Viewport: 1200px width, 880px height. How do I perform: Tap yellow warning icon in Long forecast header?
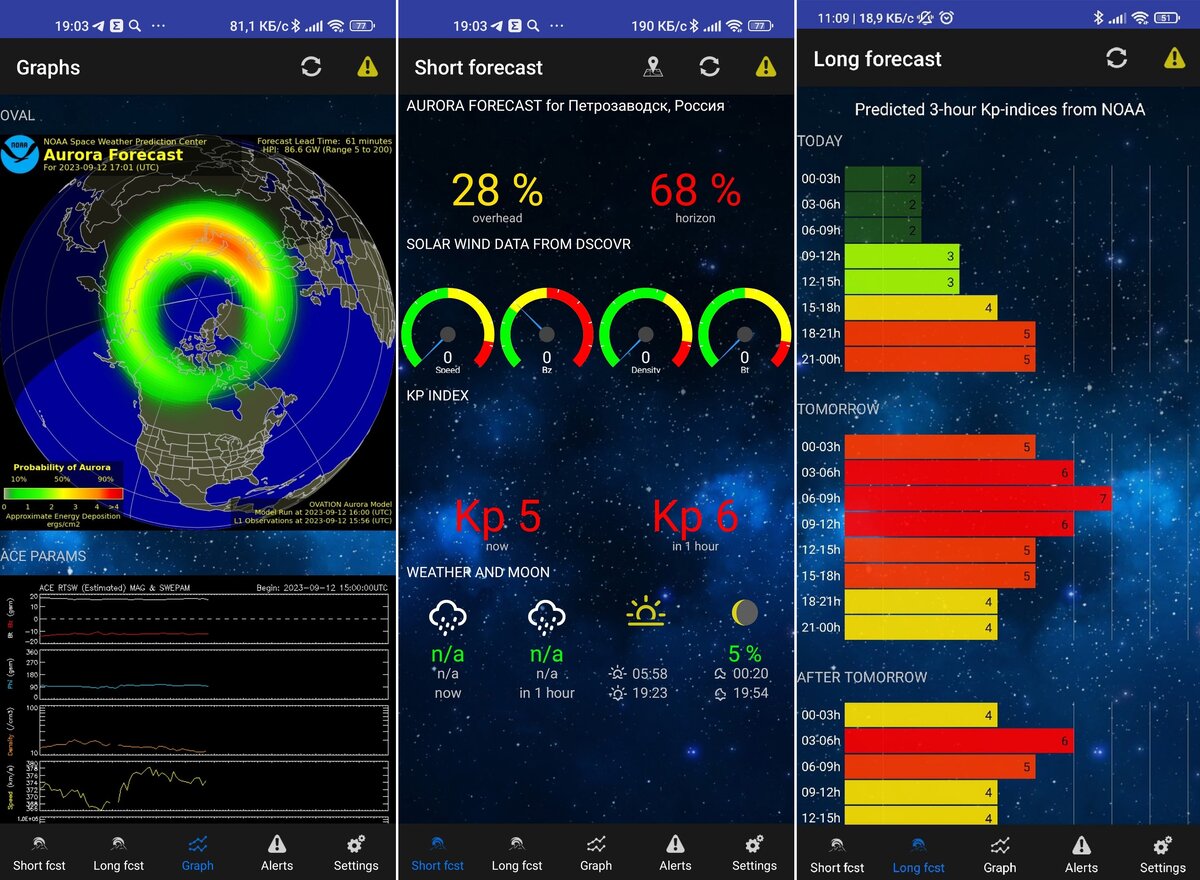1174,58
